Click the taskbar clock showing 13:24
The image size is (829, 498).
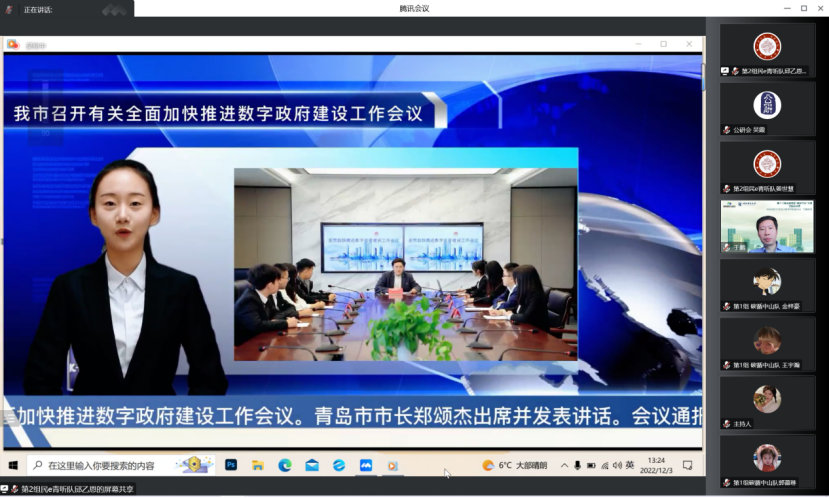(656, 465)
